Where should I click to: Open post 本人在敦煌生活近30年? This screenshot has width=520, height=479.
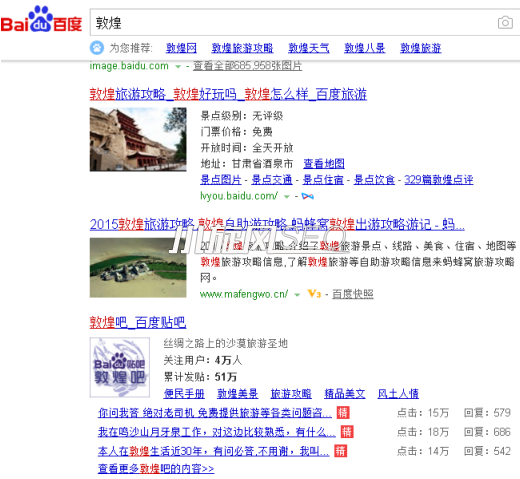point(214,451)
